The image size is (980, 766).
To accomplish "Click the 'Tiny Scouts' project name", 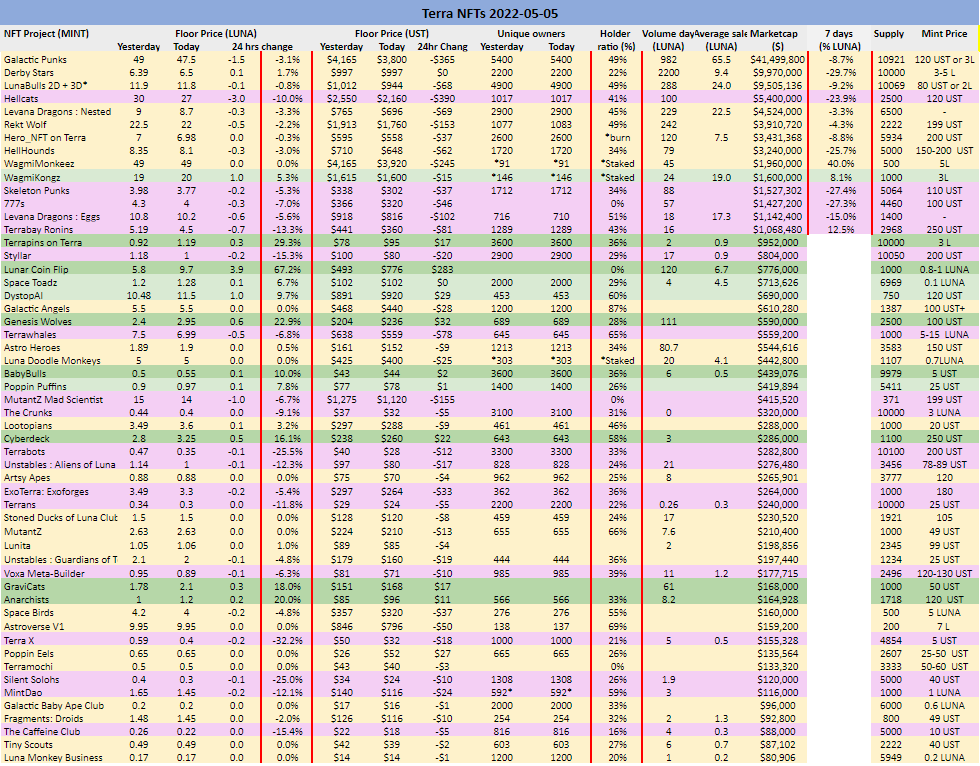I will pyautogui.click(x=28, y=745).
